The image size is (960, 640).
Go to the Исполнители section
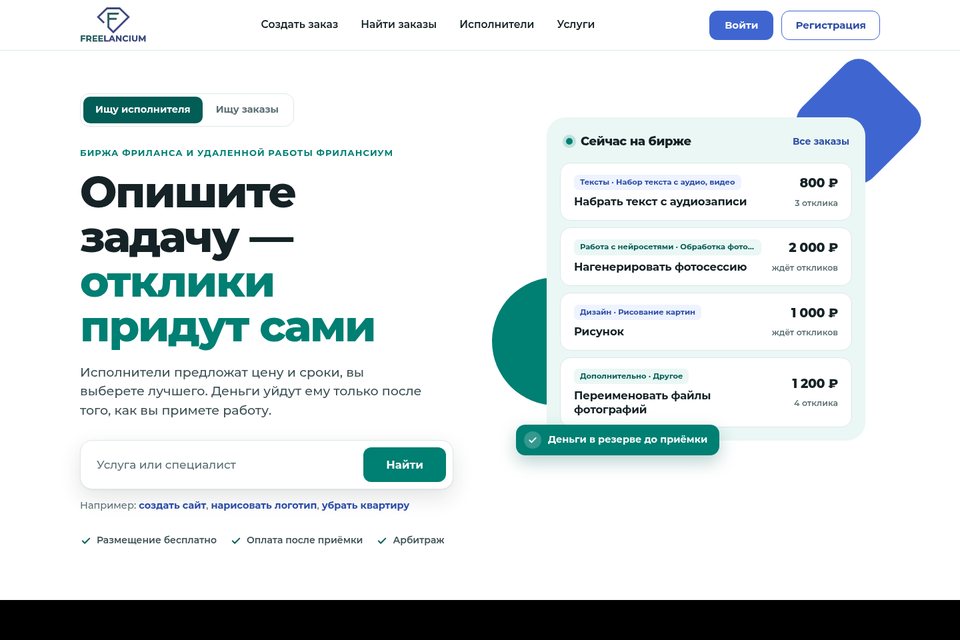click(x=497, y=24)
